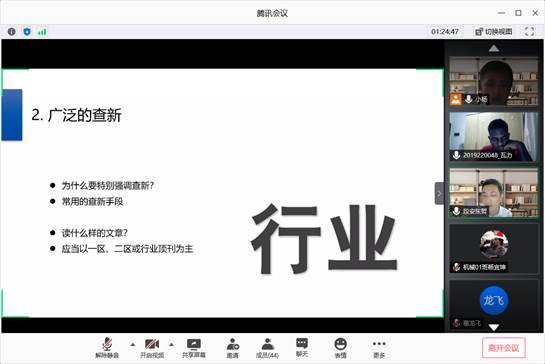Open the share screen option

[194, 348]
